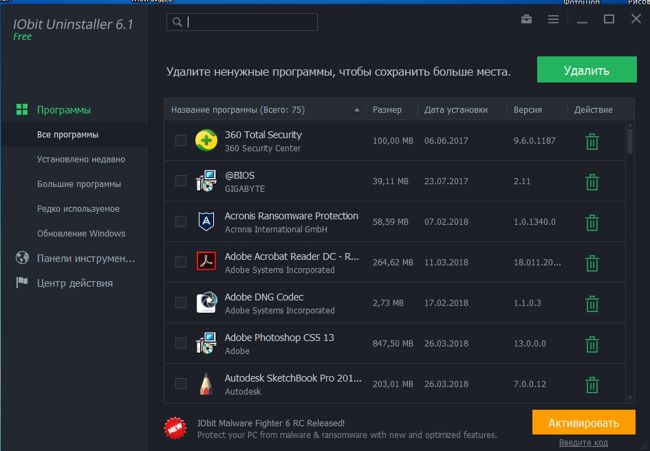The height and width of the screenshot is (451, 650).
Task: Show Большие программы
Action: point(79,184)
